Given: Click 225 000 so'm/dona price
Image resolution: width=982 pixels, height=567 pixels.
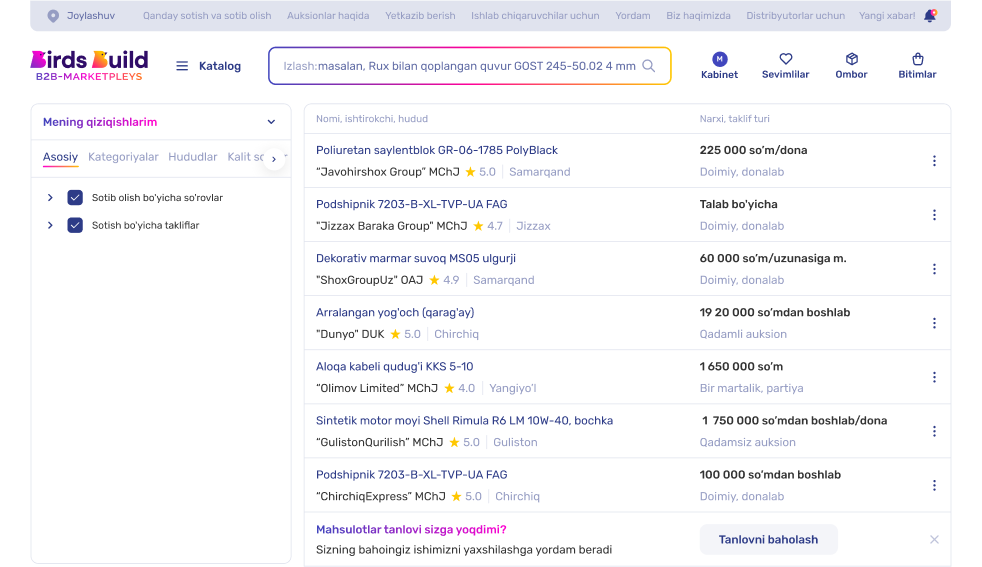Looking at the screenshot, I should click(x=753, y=150).
